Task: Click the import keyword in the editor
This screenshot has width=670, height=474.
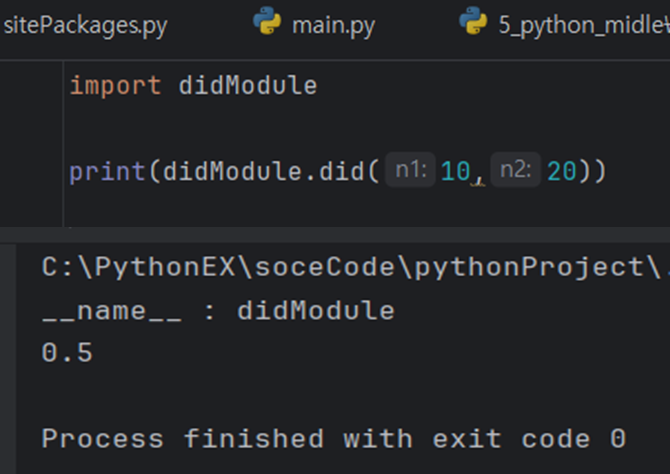Action: [x=115, y=85]
